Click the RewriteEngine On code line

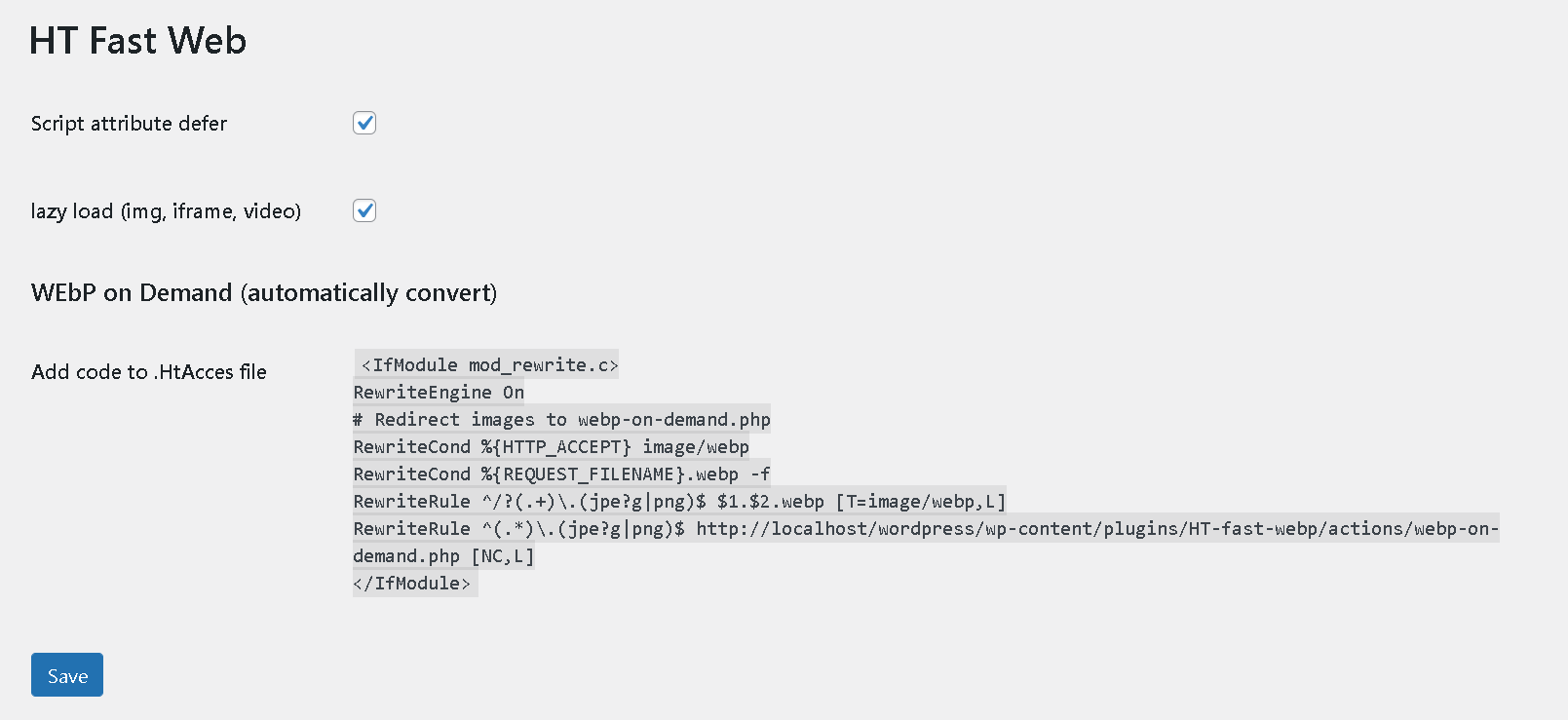pos(439,392)
